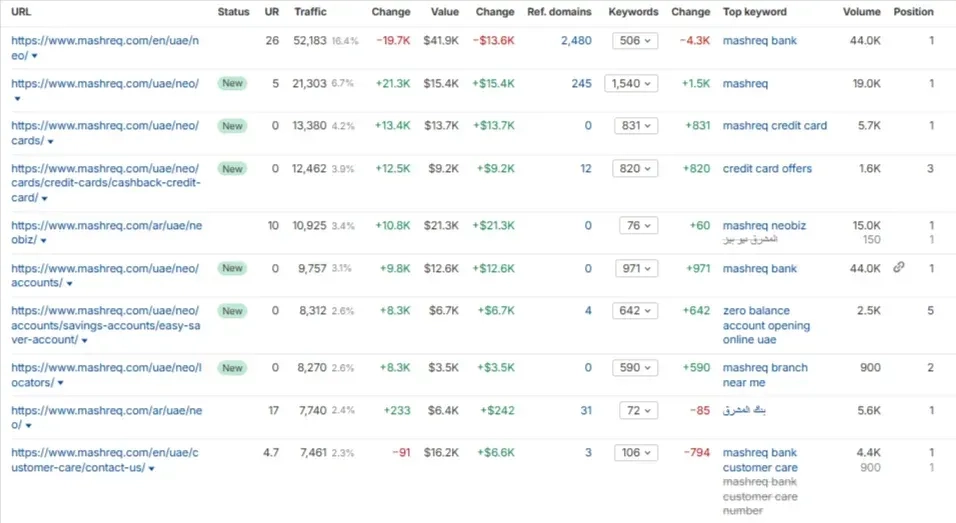Click the traffic value 52,183
Screen dimensions: 956x523
310,41
